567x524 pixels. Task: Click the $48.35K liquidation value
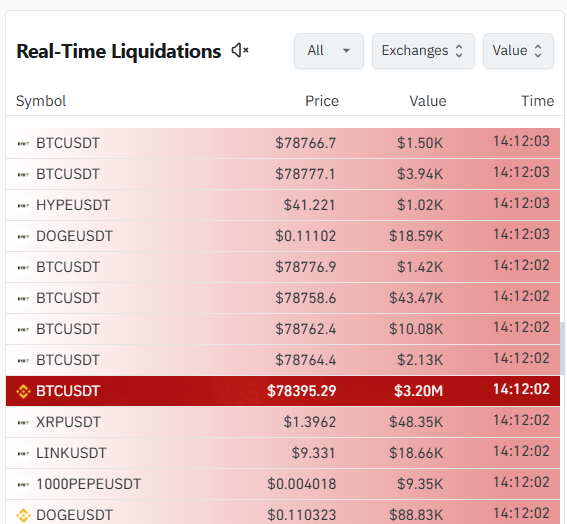(x=416, y=422)
